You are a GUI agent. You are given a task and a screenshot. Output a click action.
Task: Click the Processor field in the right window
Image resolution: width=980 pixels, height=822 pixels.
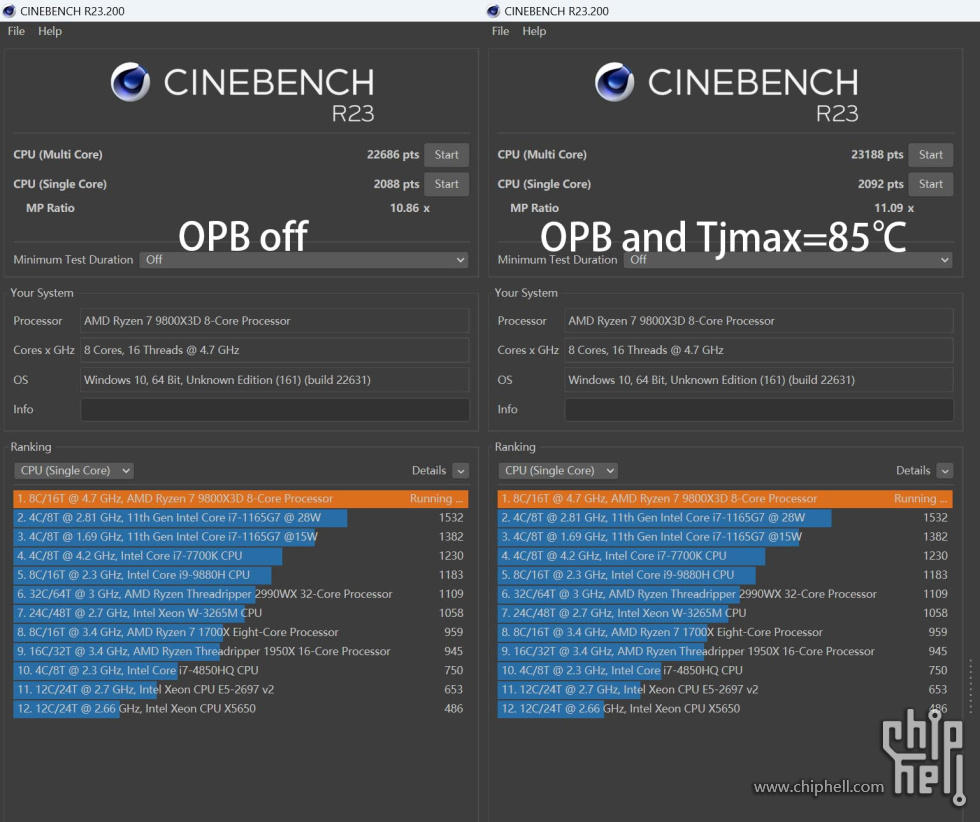(759, 321)
